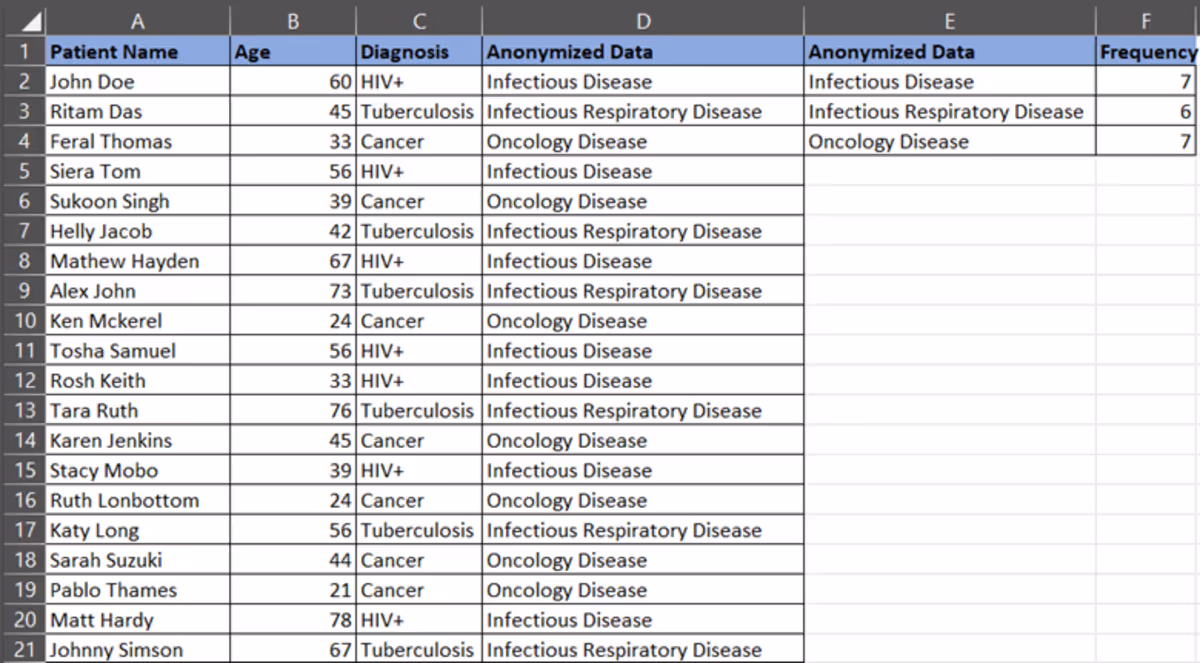Image resolution: width=1200 pixels, height=663 pixels.
Task: Click the Frequency header cell
Action: click(1147, 52)
